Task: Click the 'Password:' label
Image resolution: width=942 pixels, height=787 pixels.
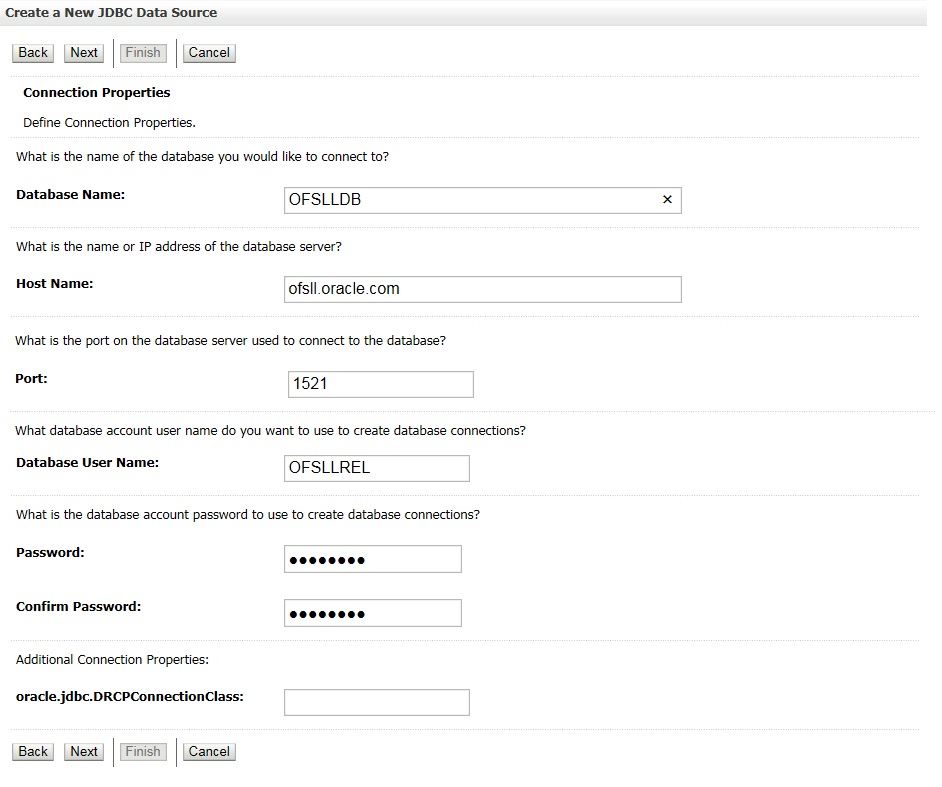Action: tap(50, 553)
